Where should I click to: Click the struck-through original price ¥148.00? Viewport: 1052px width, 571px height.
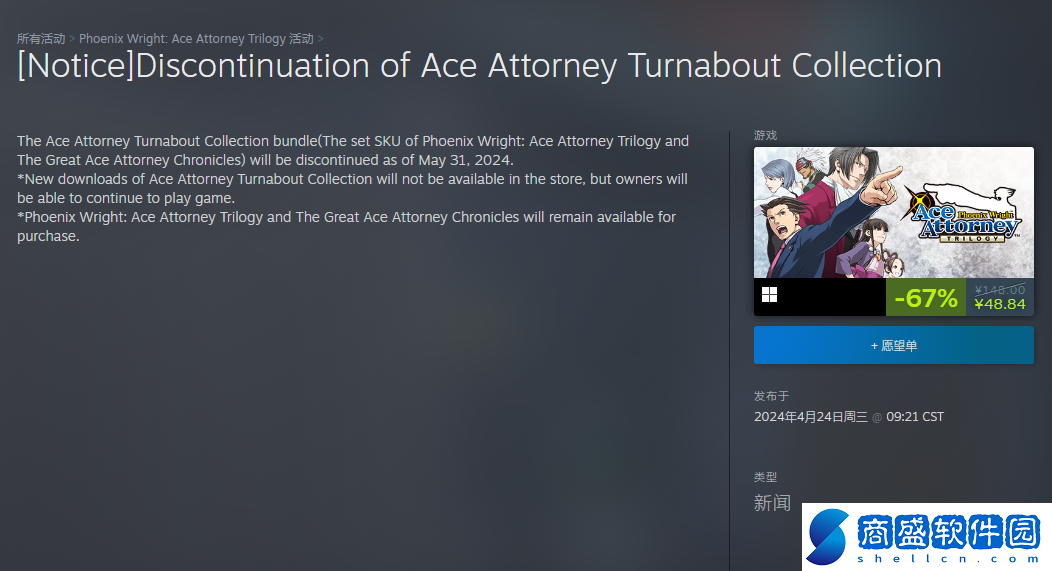999,289
